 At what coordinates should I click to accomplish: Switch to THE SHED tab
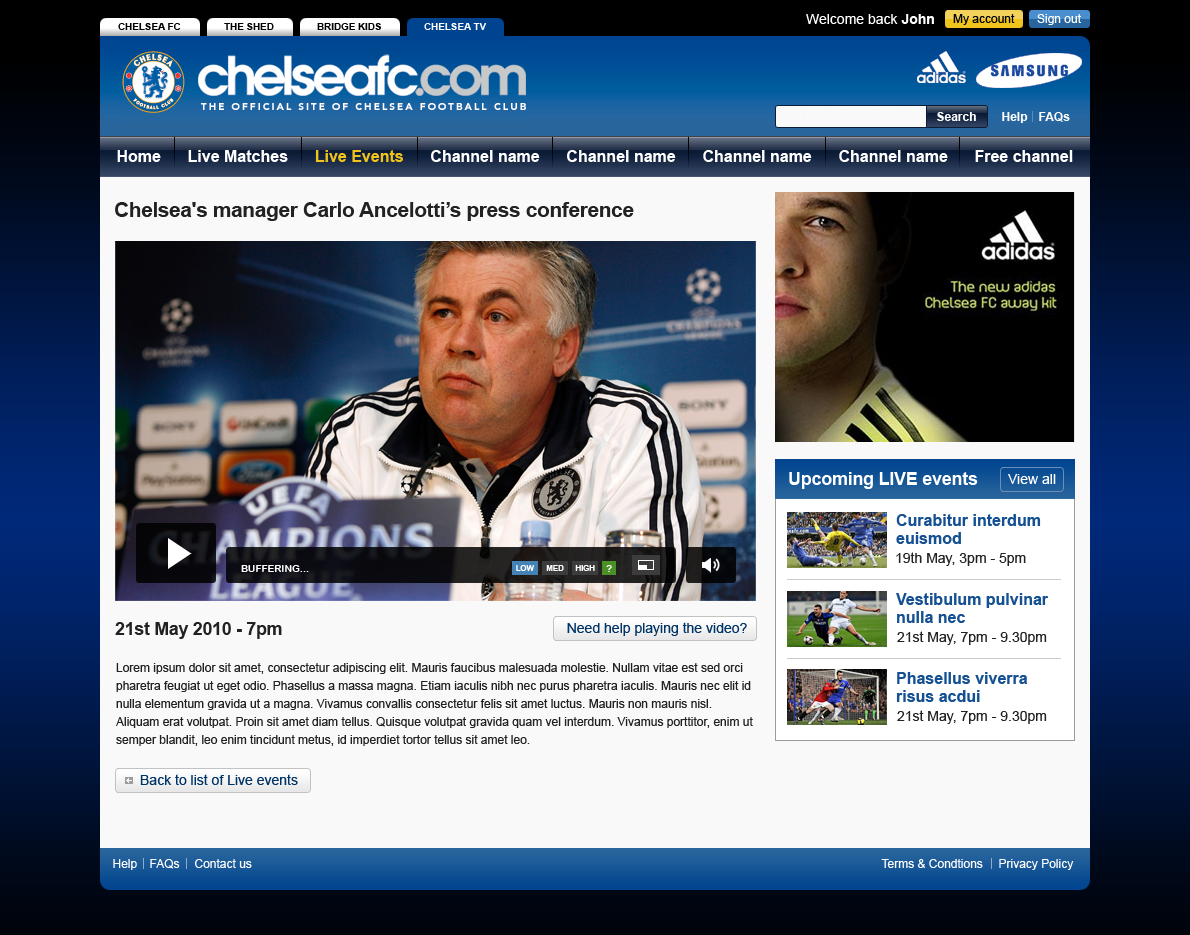(x=249, y=27)
